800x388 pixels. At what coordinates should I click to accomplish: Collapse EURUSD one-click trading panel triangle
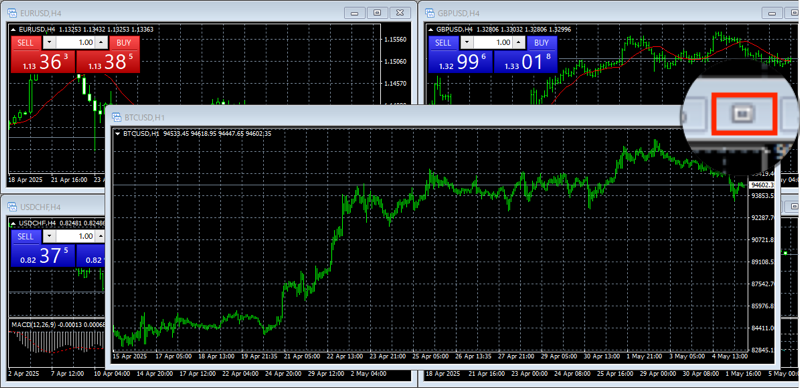[x=13, y=30]
